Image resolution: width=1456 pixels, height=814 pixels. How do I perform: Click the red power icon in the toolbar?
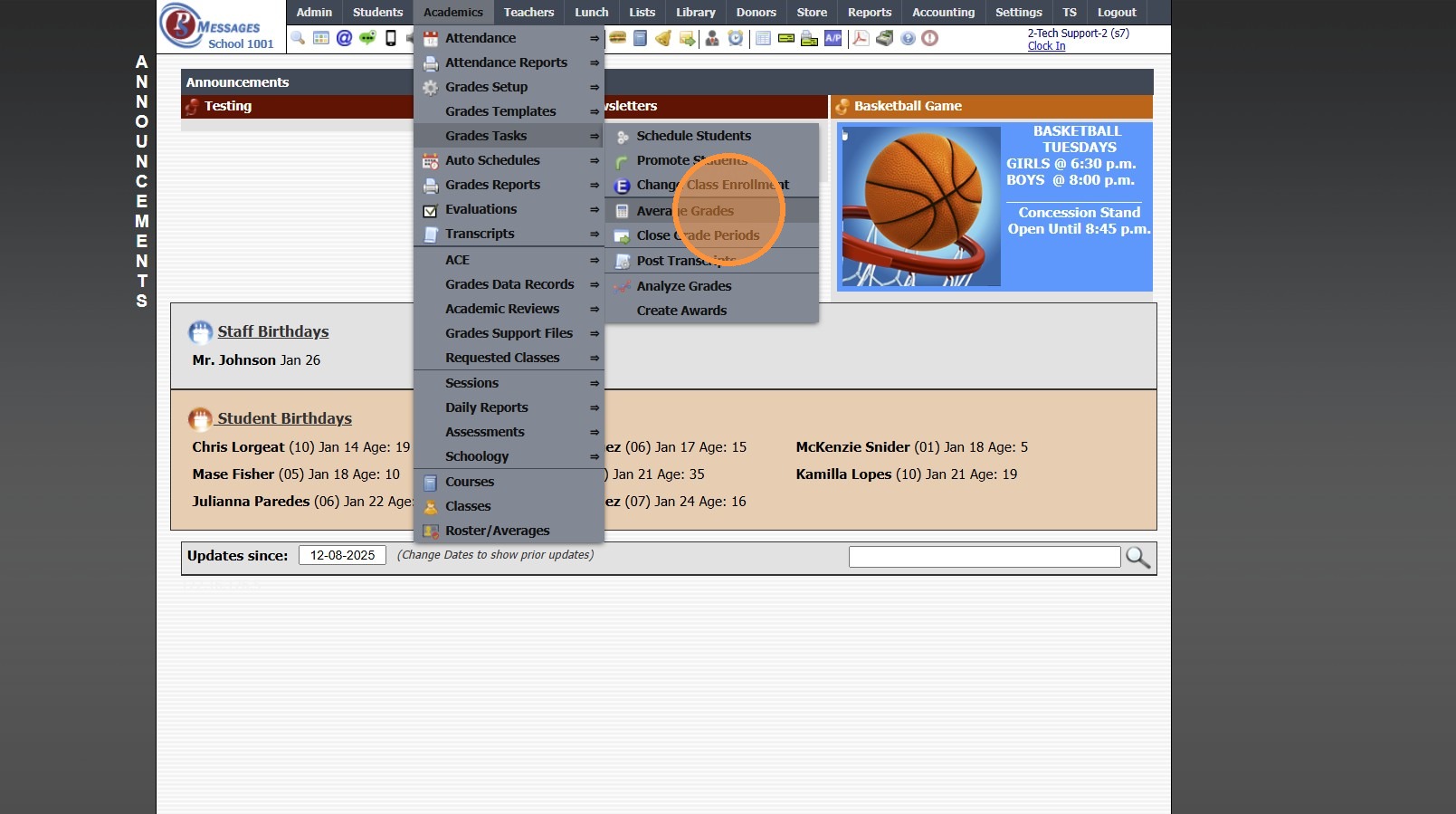(929, 38)
